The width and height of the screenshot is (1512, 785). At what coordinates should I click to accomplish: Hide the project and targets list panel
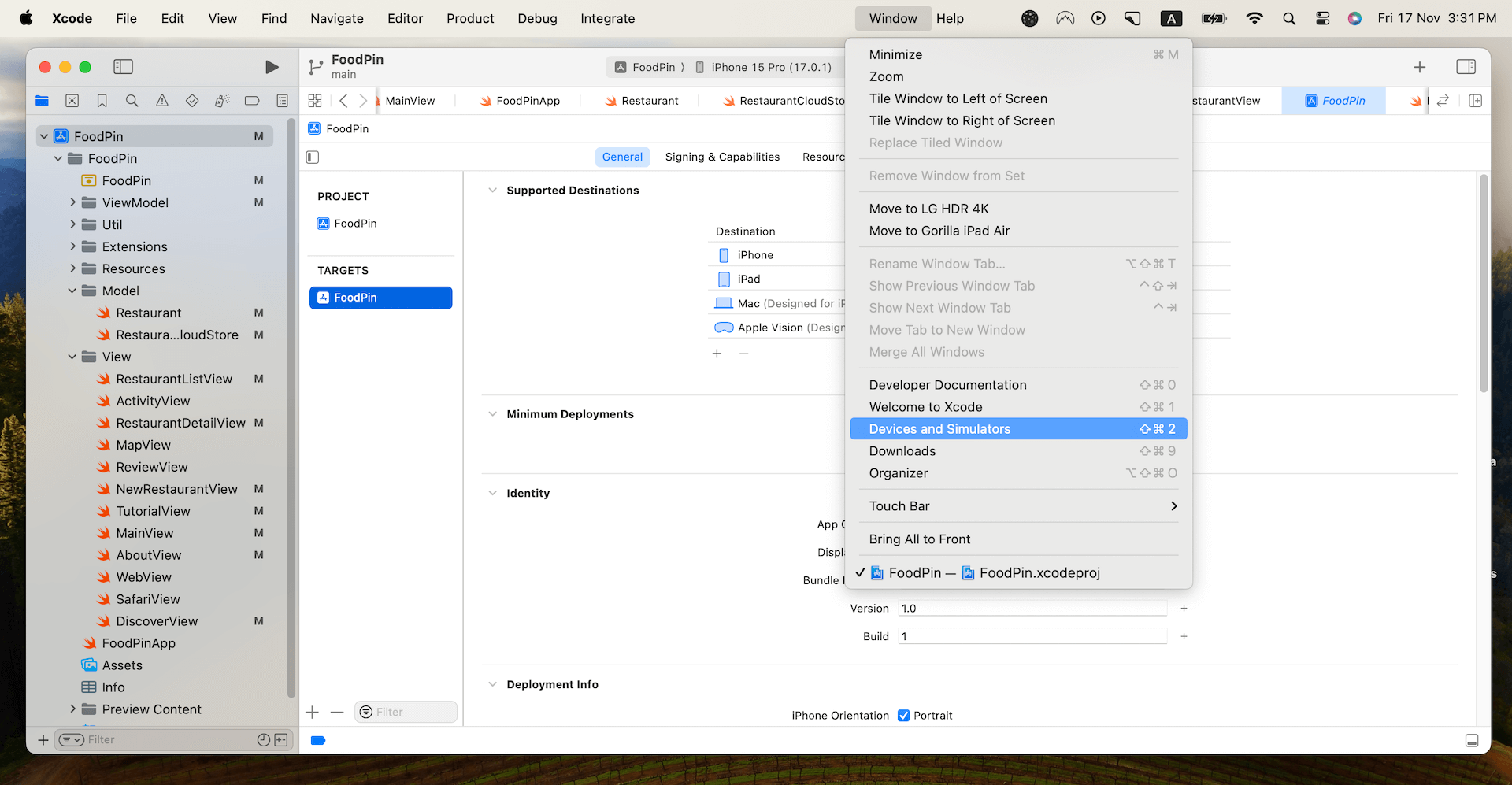click(x=313, y=157)
